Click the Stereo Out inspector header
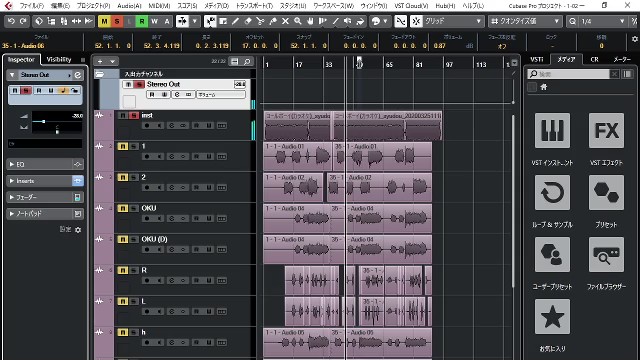The height and width of the screenshot is (360, 640). pos(45,75)
